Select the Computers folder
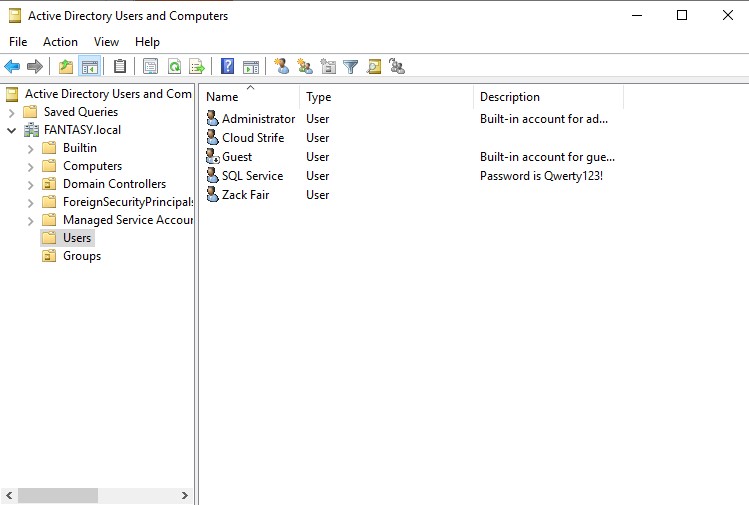Screen dimensions: 749x505 tap(92, 166)
